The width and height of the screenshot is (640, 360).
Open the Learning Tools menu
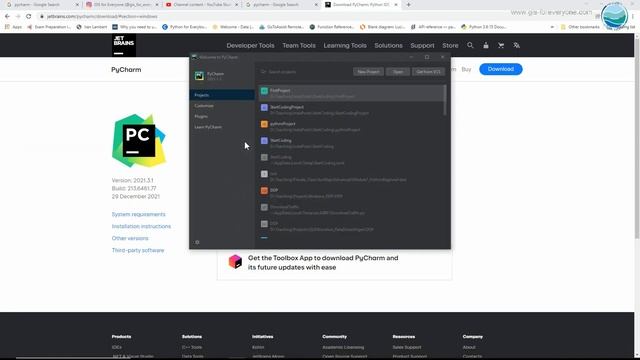point(345,45)
